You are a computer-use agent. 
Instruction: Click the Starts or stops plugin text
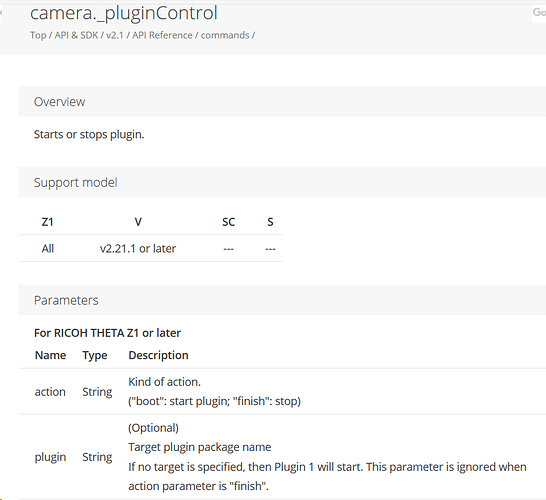89,134
